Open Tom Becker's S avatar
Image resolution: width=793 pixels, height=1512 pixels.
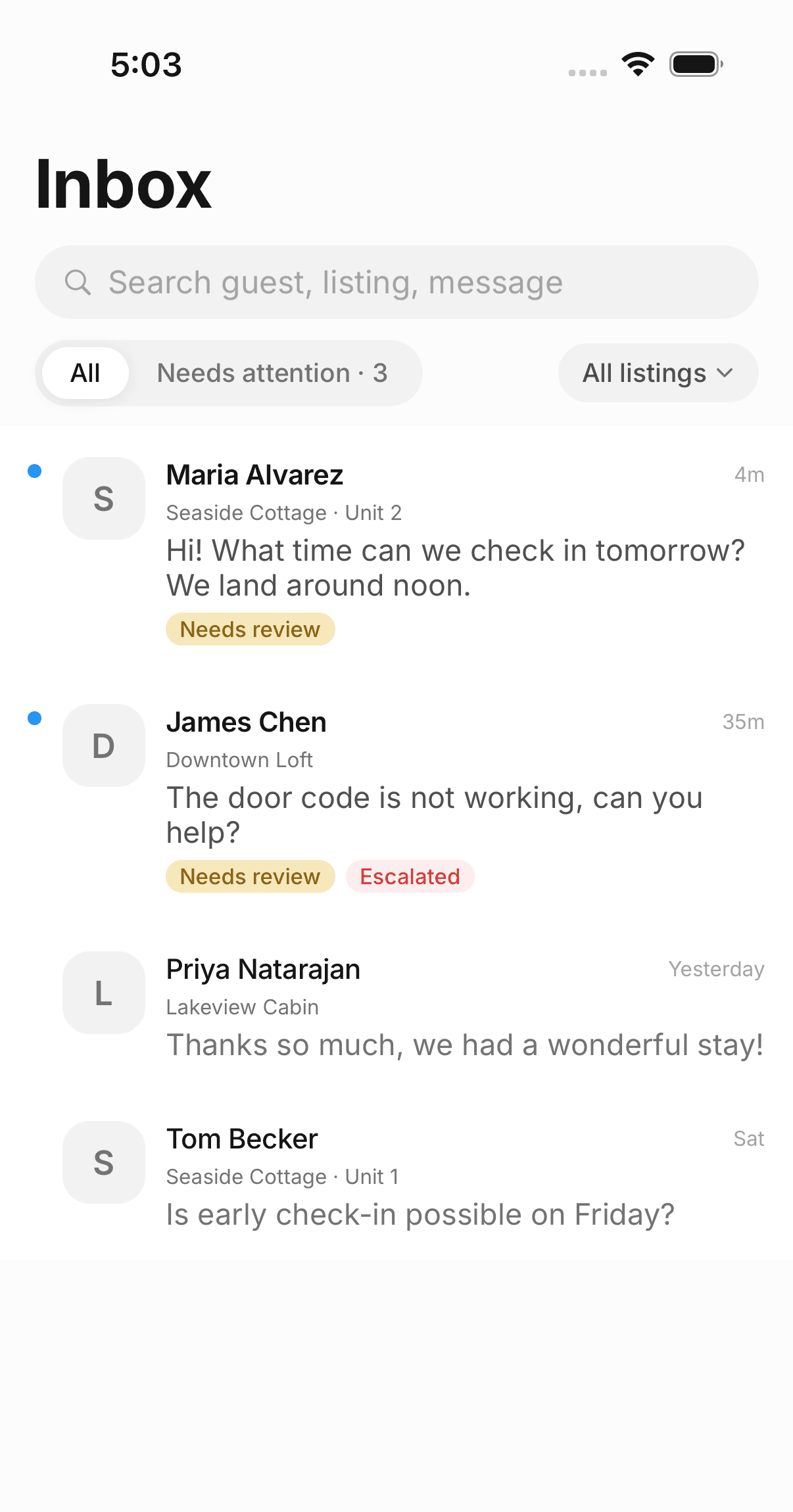104,1162
